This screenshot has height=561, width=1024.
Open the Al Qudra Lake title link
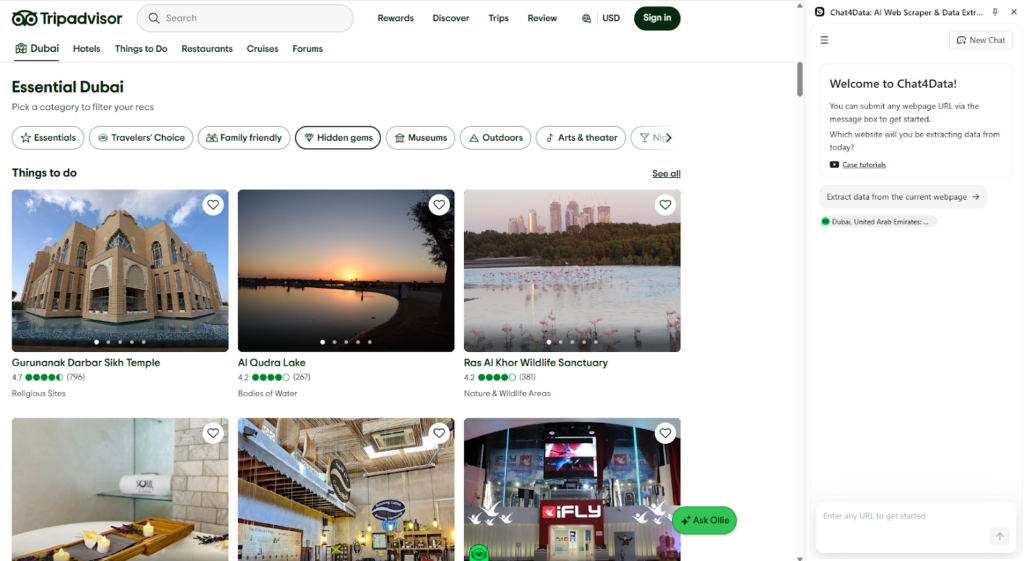tap(272, 362)
